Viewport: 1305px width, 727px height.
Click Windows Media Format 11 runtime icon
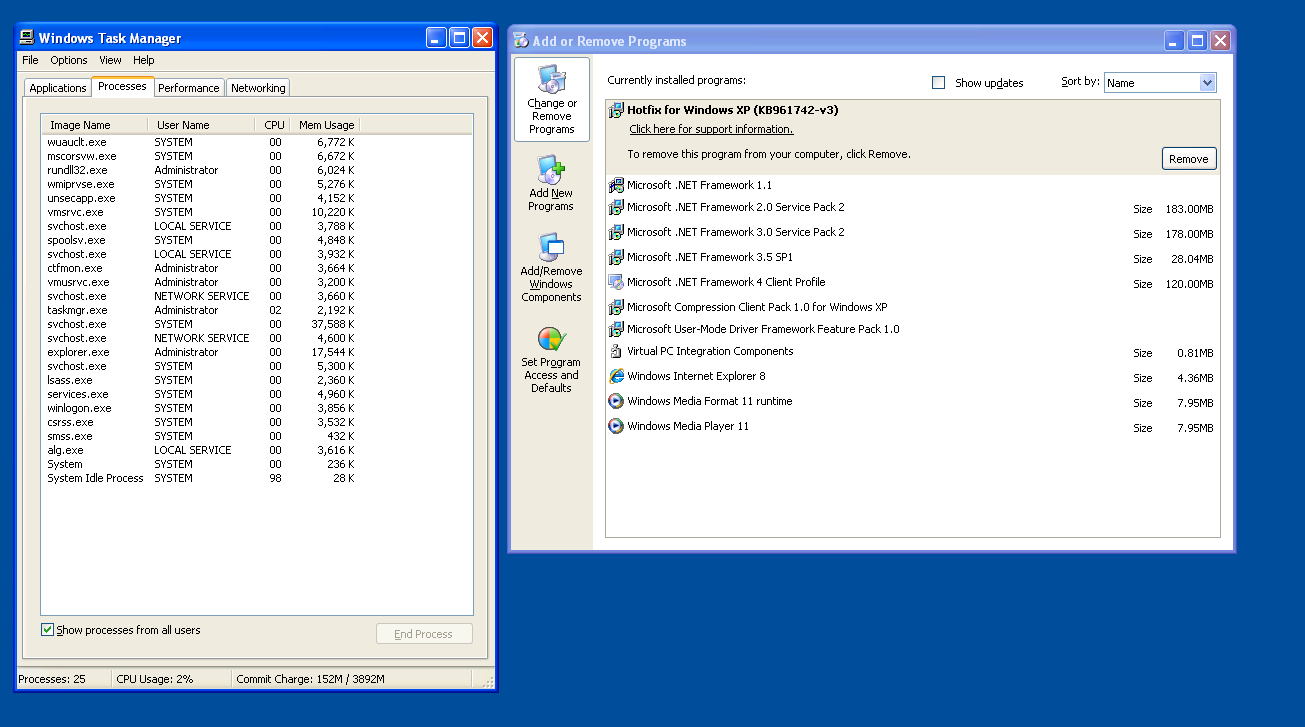pyautogui.click(x=617, y=401)
